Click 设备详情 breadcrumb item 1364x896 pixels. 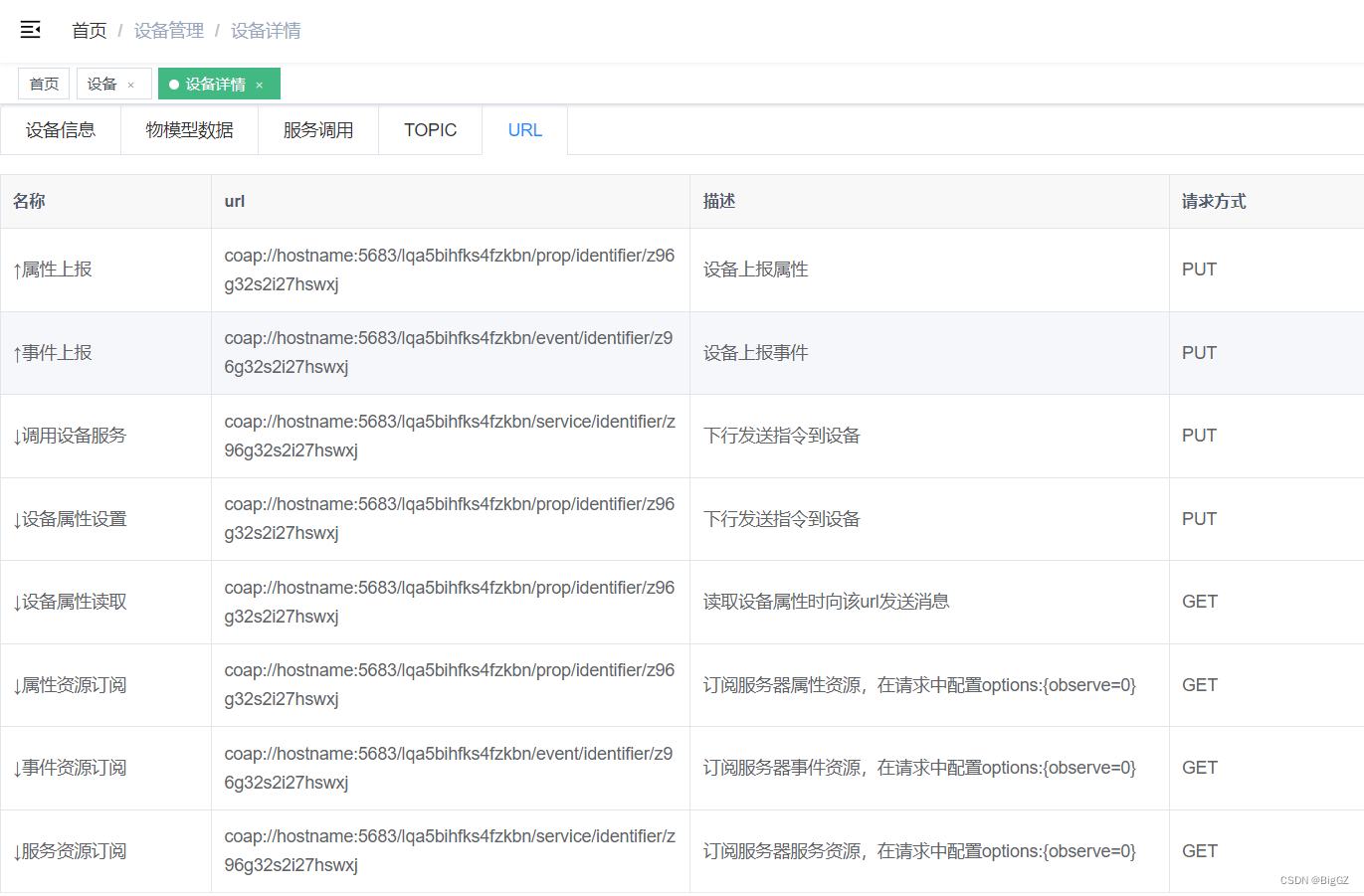(266, 31)
